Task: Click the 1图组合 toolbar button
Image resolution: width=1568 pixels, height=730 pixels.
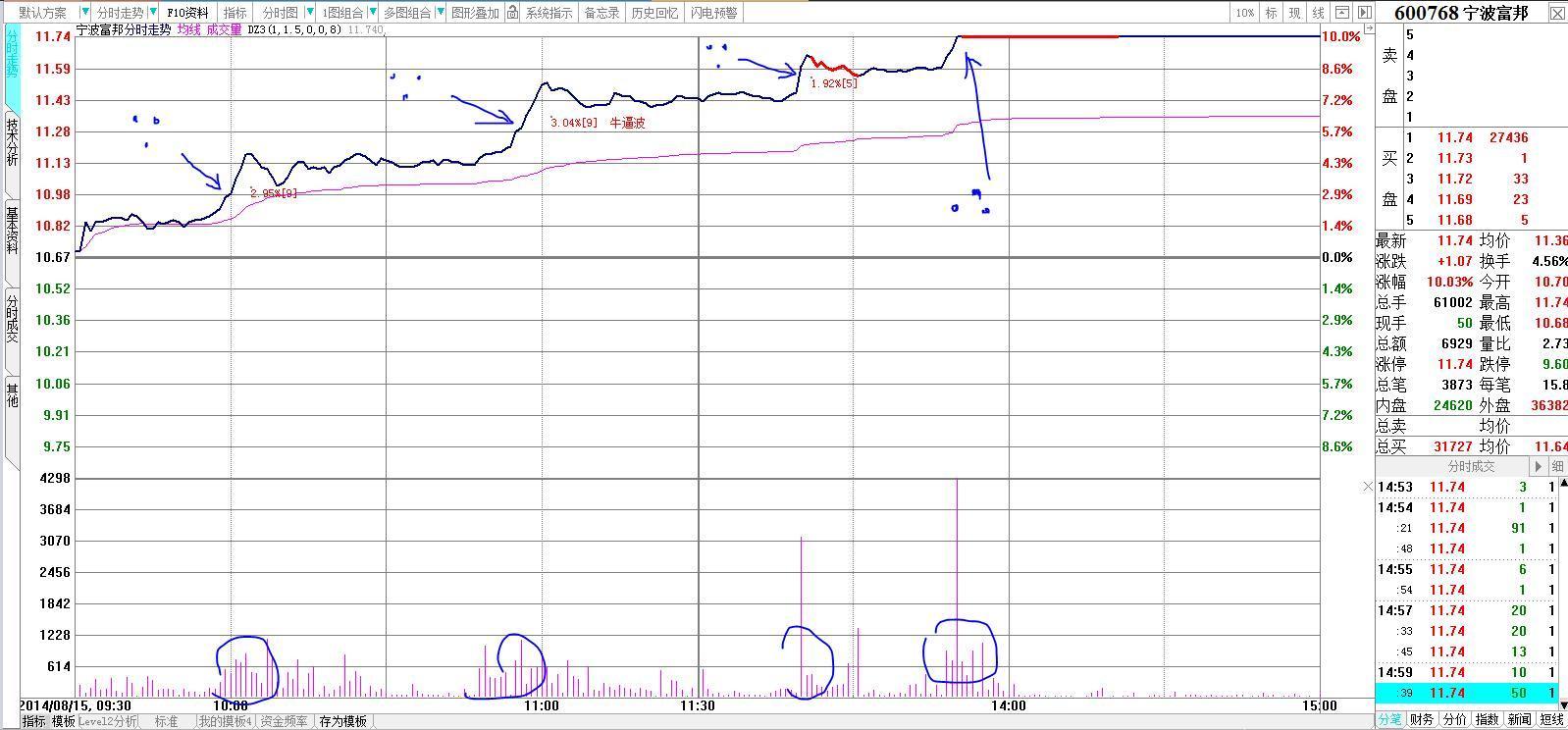Action: (342, 13)
